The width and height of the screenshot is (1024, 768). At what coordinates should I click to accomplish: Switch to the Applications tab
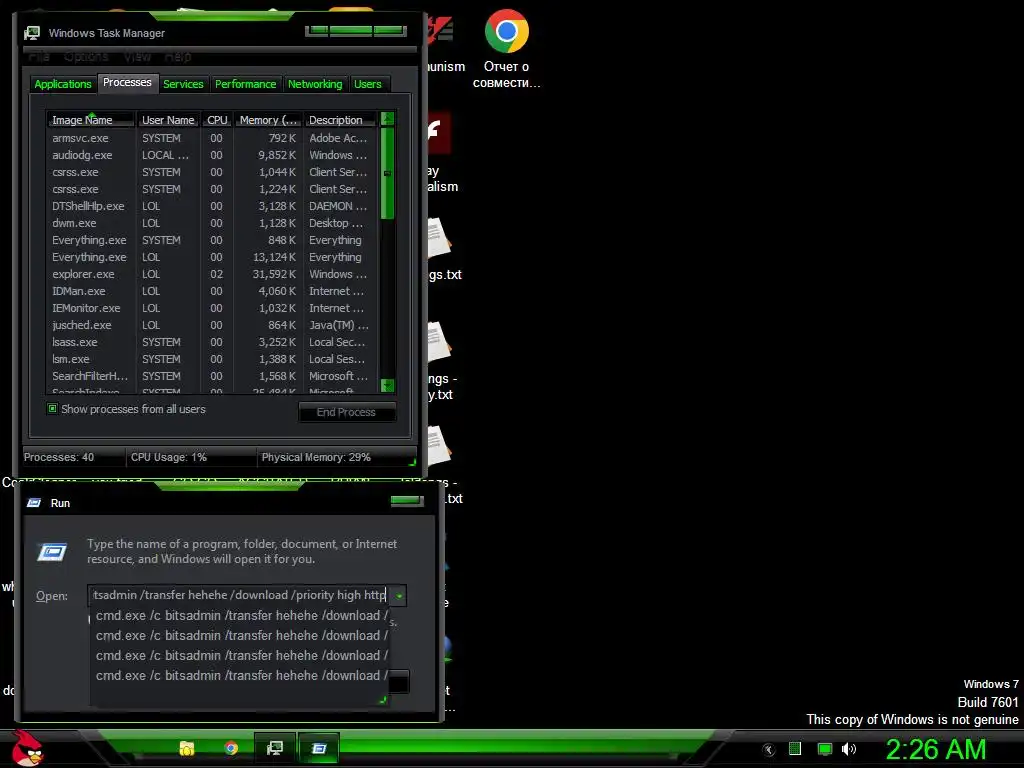coord(63,84)
